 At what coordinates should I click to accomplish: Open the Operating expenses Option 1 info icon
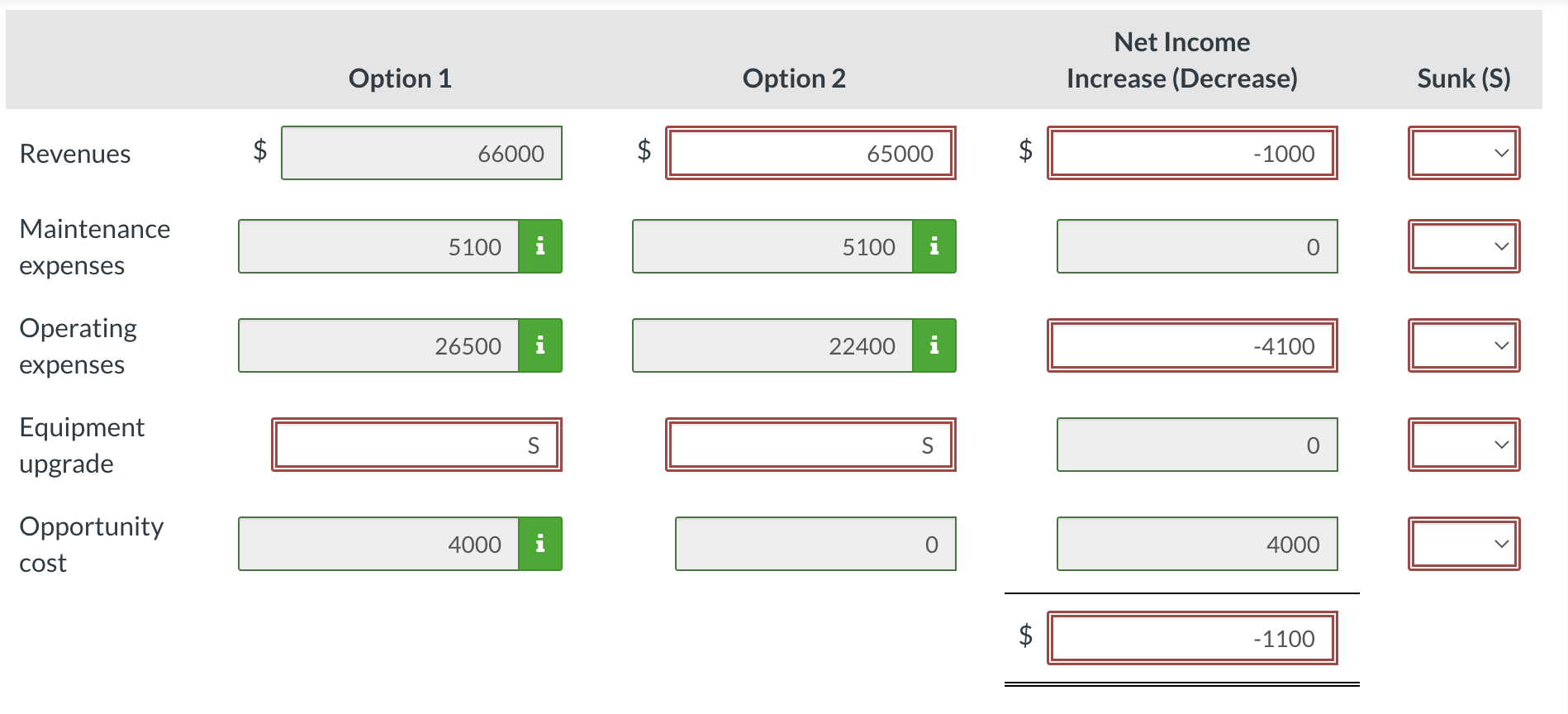point(540,345)
